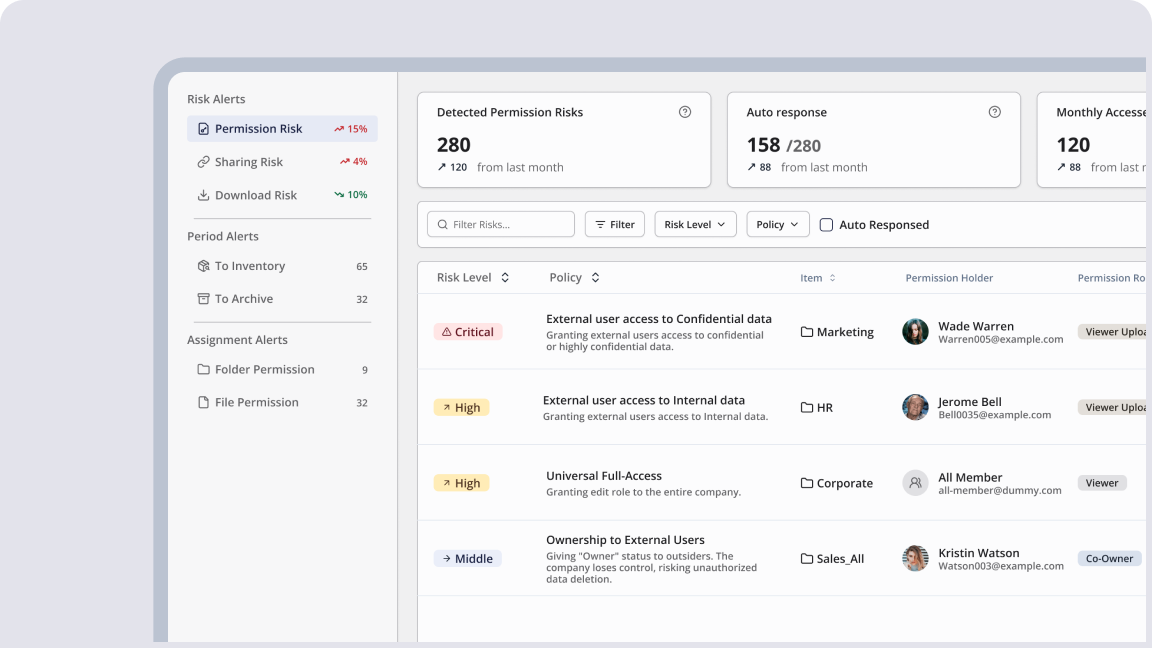Click the 10% trend indicator on Download Risk
1152x648 pixels.
tap(350, 195)
